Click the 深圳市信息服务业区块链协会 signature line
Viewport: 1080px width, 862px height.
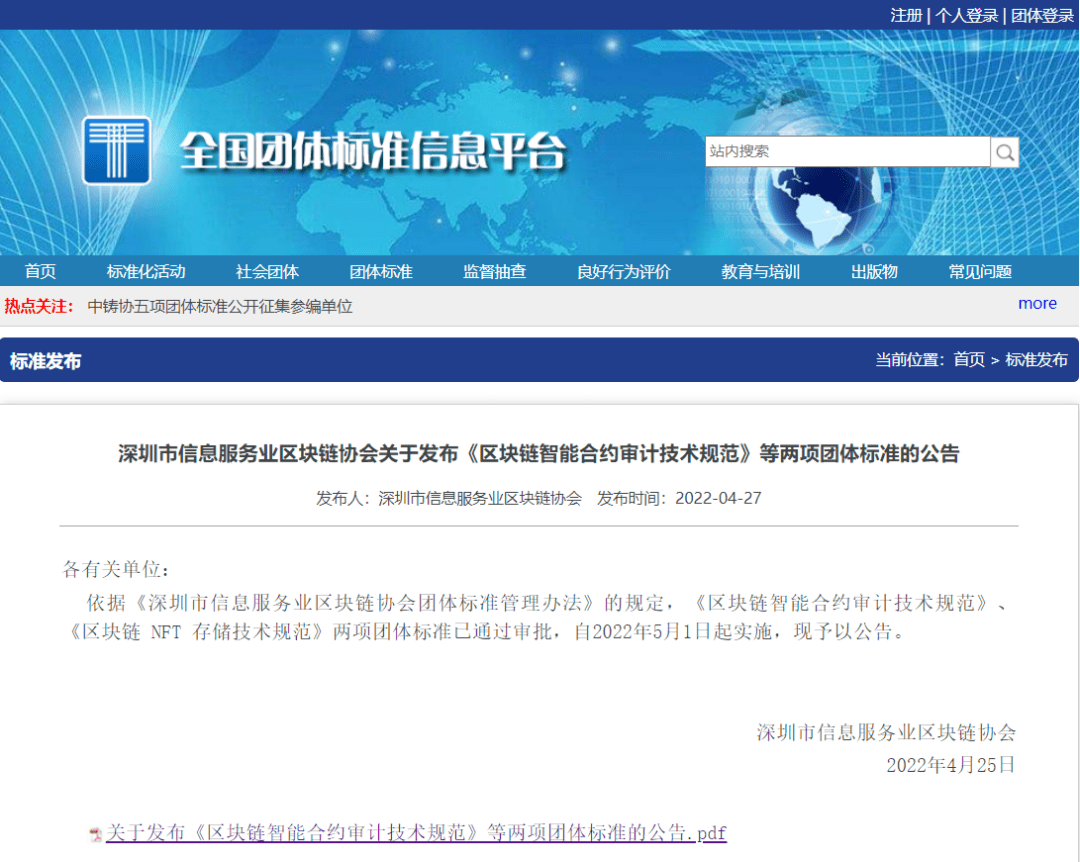coord(886,732)
